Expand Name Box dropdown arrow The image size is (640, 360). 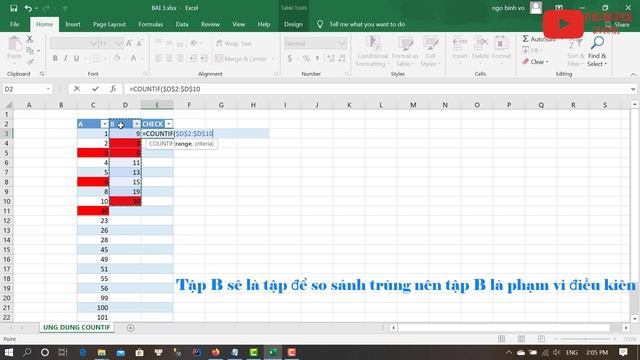point(48,89)
